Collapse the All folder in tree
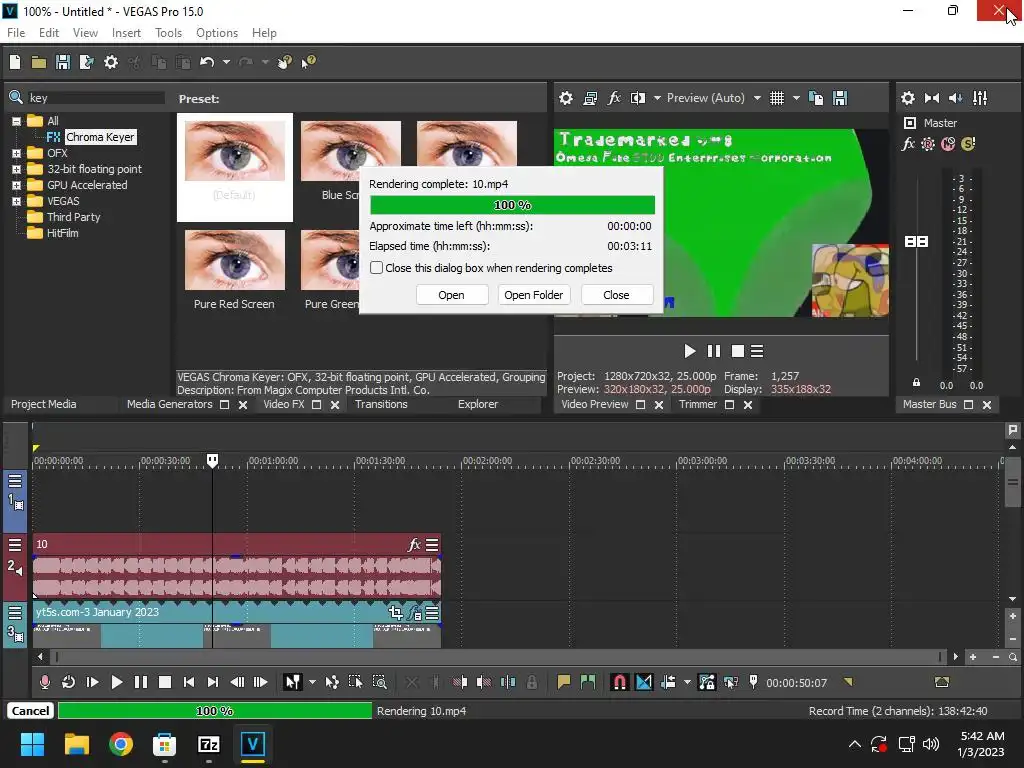Viewport: 1024px width, 768px height. [16, 121]
